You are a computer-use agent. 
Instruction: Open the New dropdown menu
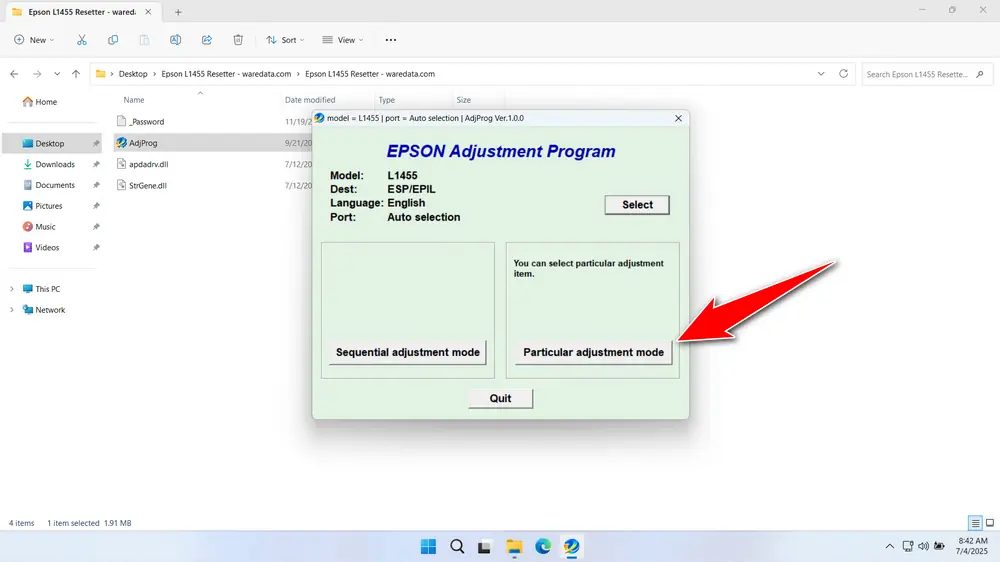point(34,40)
